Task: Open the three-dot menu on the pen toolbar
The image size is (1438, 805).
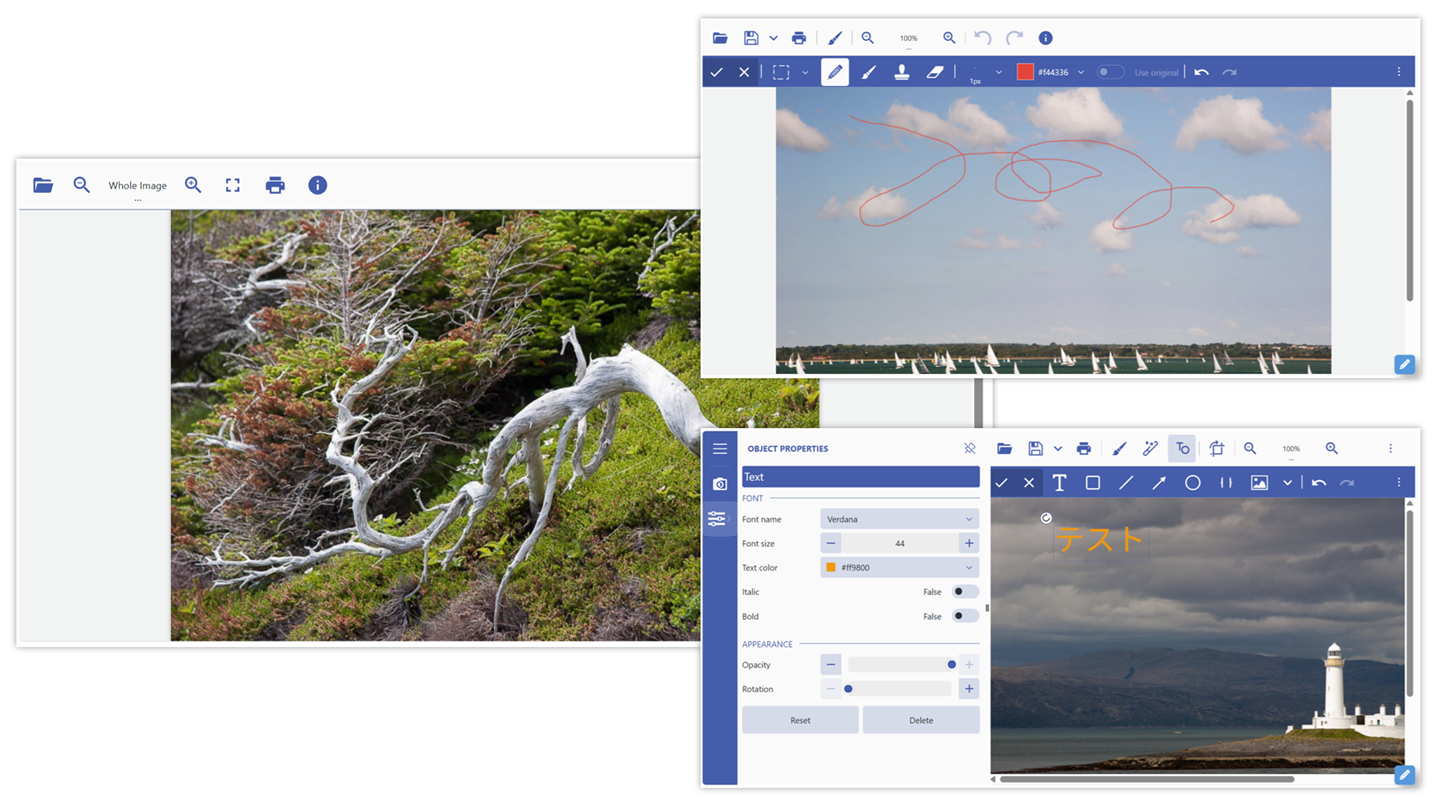Action: click(1398, 71)
